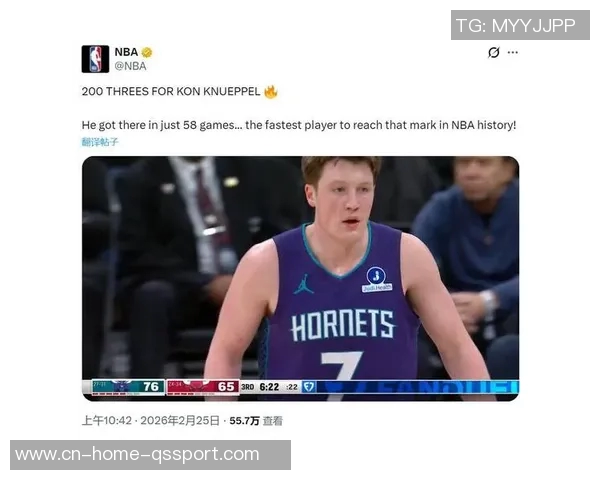Click the TG: MYYJJPP watermark banner
Image resolution: width=600 pixels, height=480 pixels.
[520, 25]
